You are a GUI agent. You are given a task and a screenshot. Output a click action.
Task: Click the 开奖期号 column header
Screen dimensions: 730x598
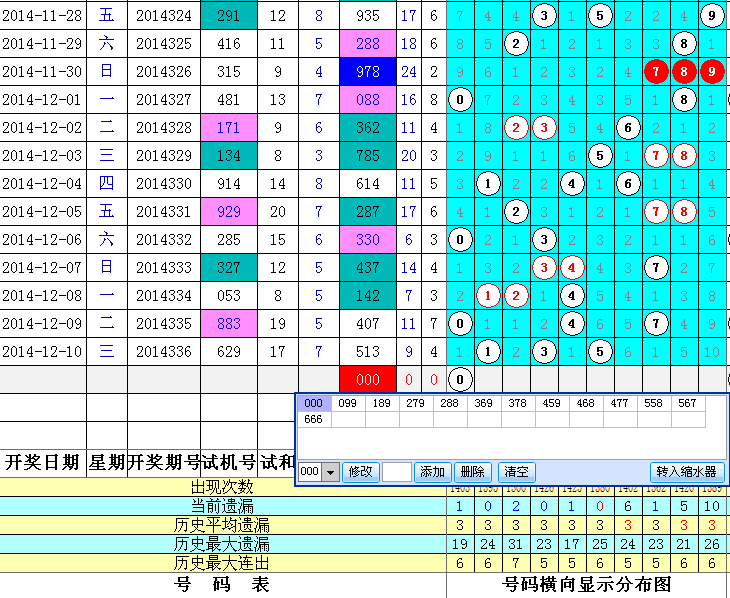pos(164,462)
